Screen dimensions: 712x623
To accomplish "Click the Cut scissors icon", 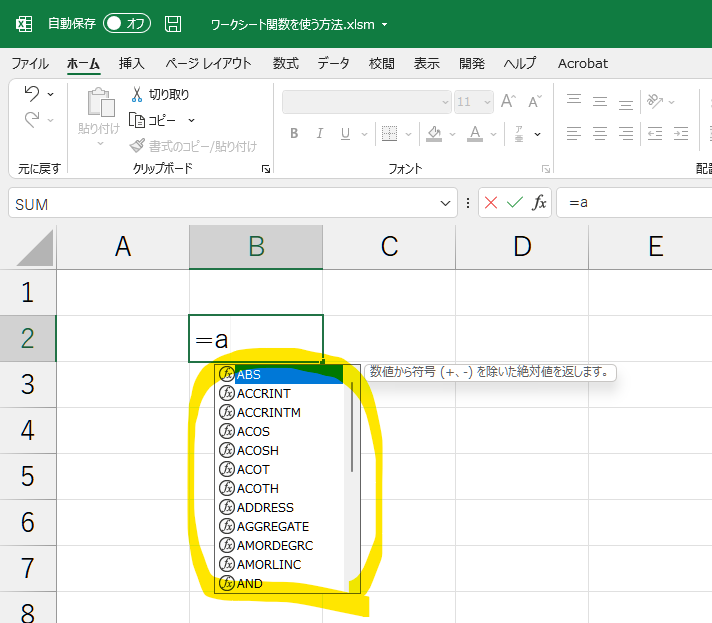I will tap(138, 94).
